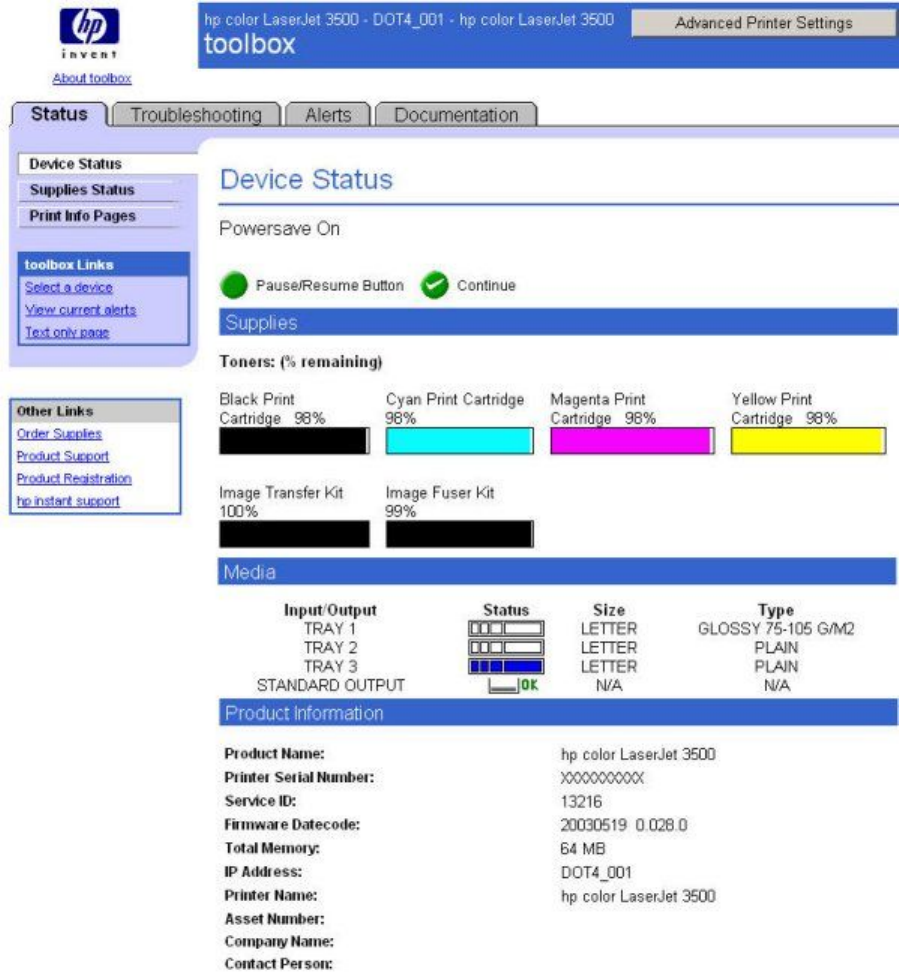This screenshot has height=973, width=899.
Task: Click the Magenta Print Cartridge level bar
Action: pos(632,441)
